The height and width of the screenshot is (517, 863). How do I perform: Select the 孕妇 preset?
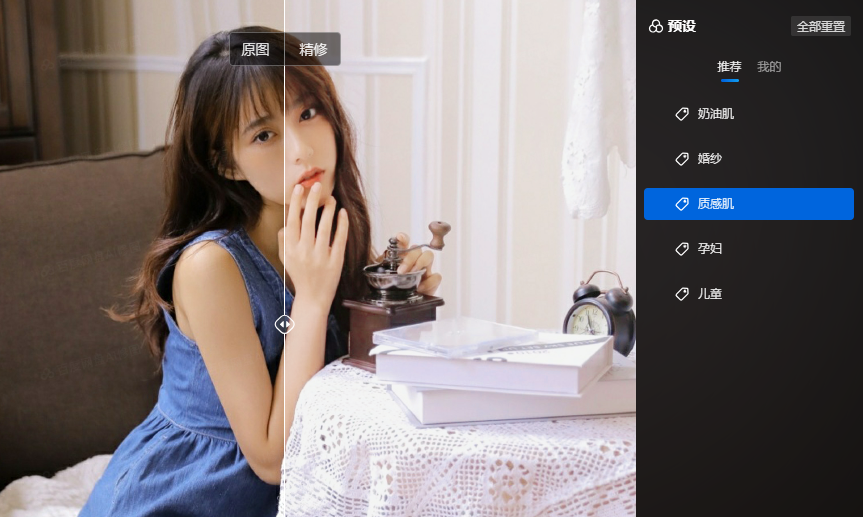tap(749, 249)
